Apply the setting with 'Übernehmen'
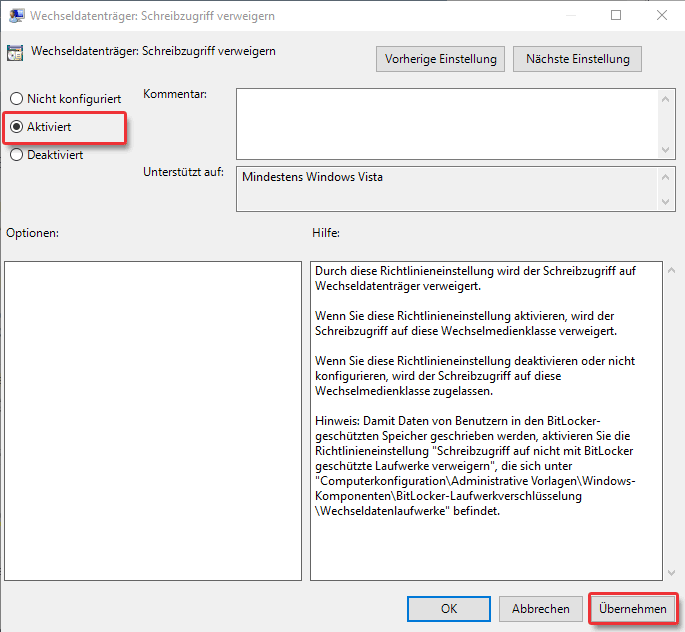The image size is (685, 632). [632, 608]
